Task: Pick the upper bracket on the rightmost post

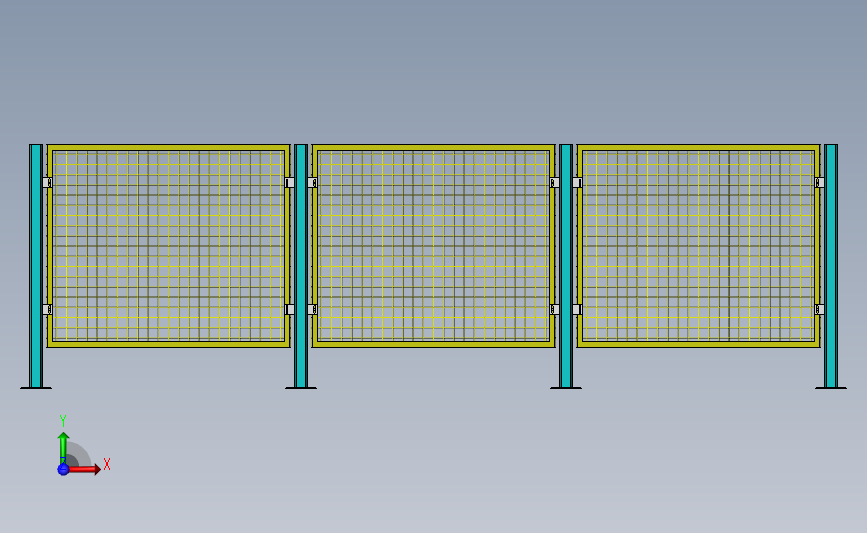Action: [819, 182]
